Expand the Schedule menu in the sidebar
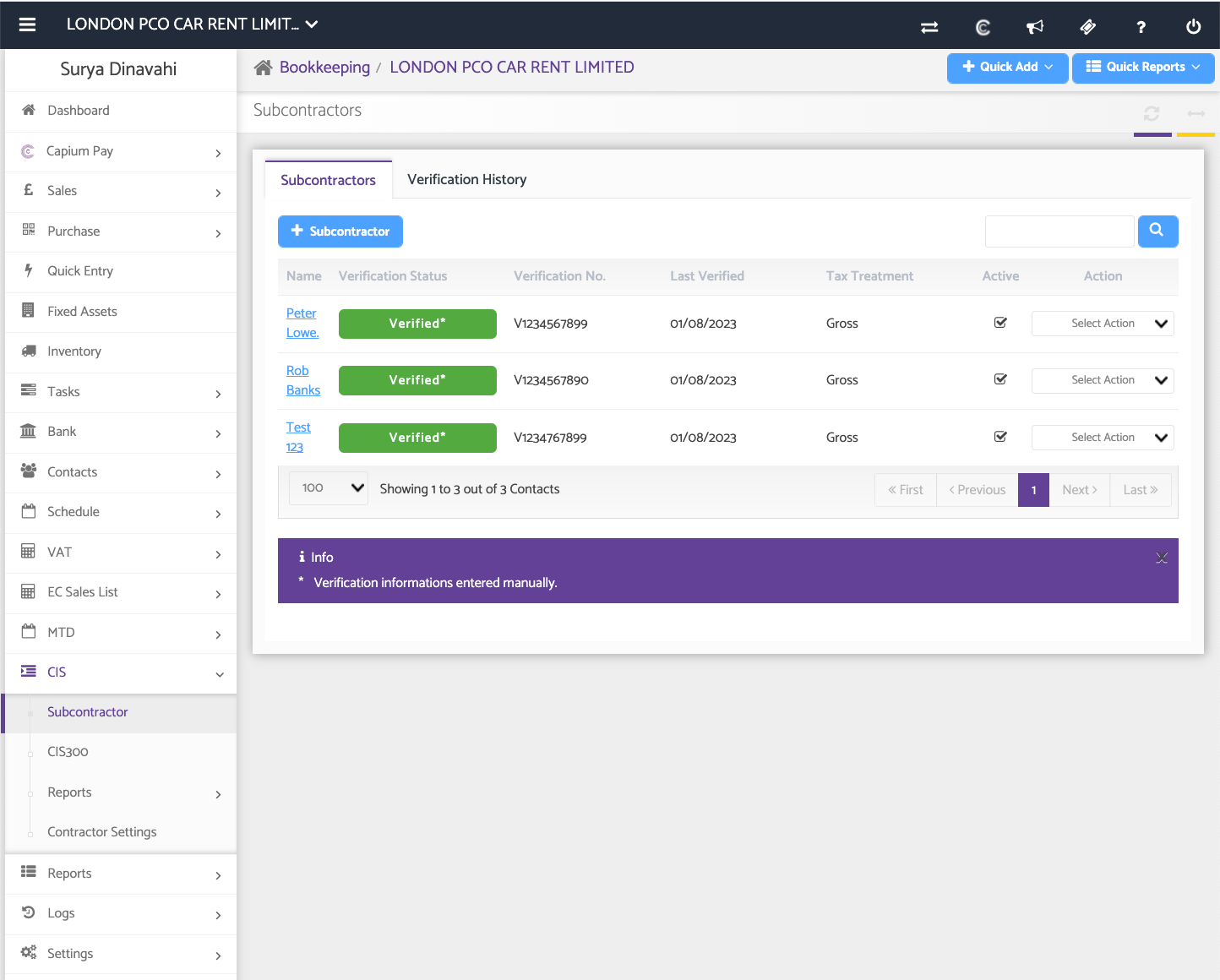This screenshot has width=1220, height=980. (121, 512)
